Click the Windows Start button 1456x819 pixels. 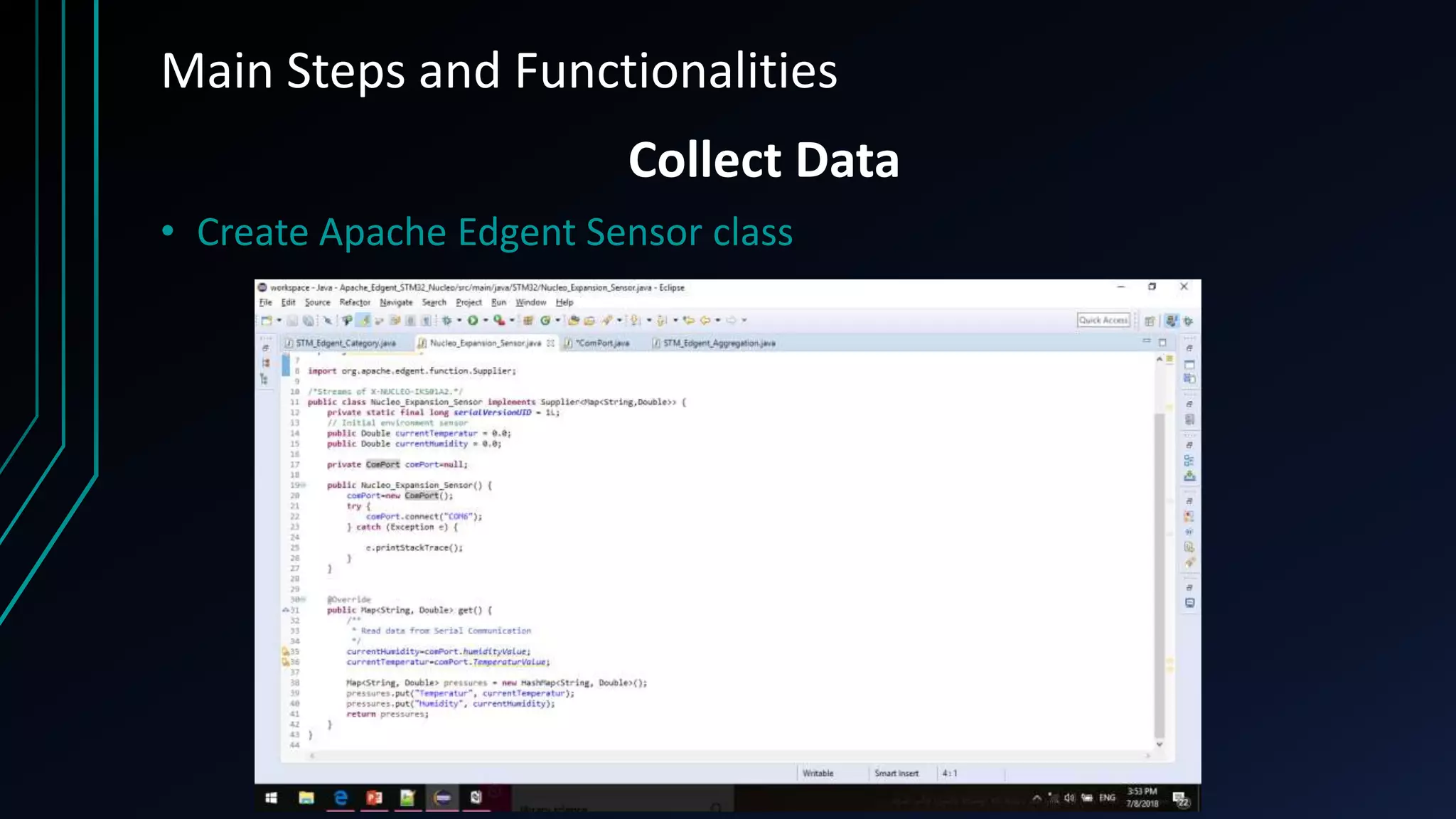tap(271, 798)
